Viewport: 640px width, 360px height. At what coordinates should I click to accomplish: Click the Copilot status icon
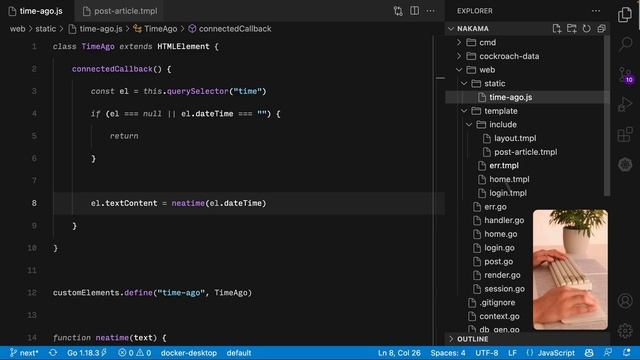[x=589, y=353]
